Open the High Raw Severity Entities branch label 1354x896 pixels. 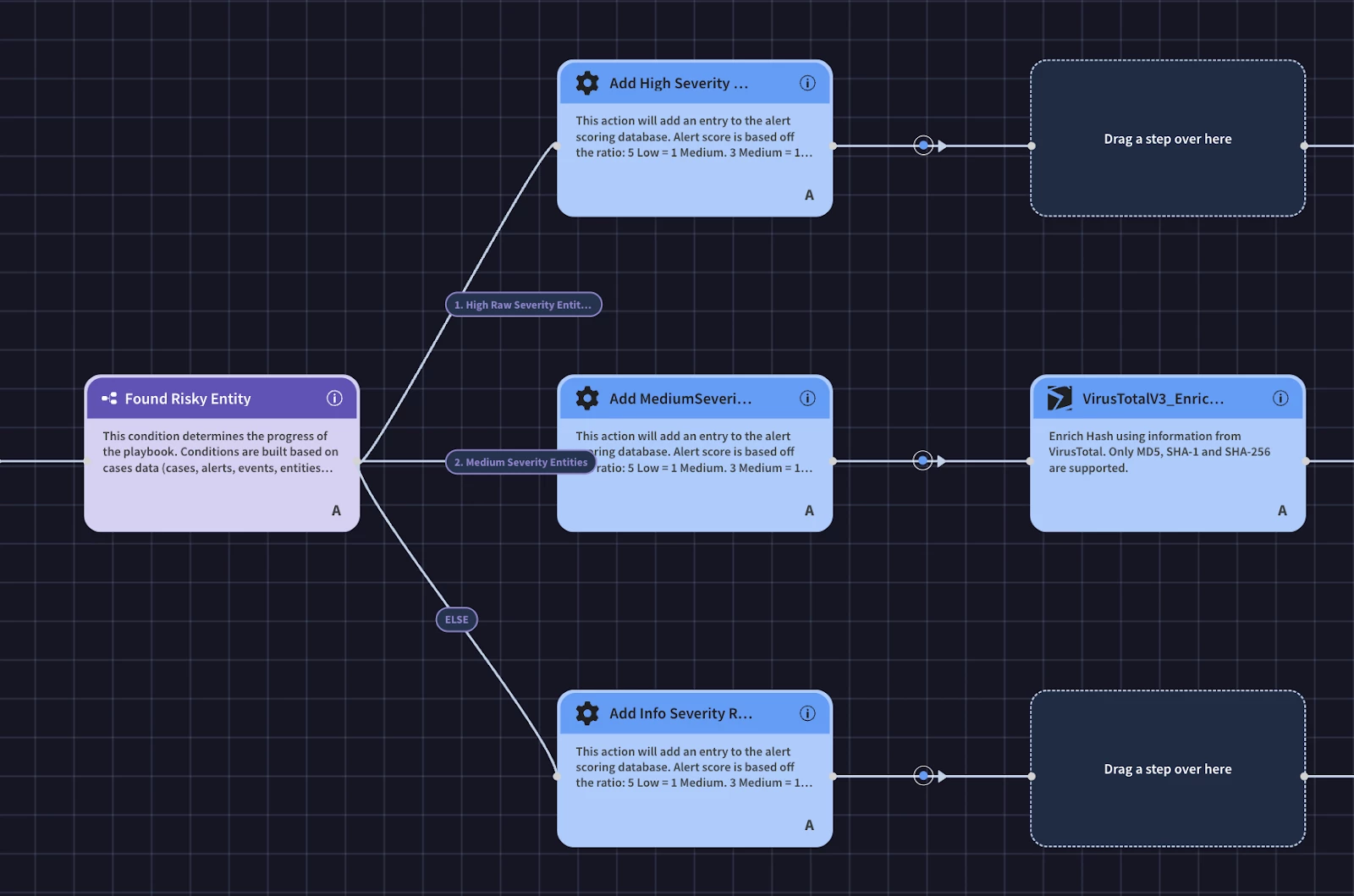523,305
